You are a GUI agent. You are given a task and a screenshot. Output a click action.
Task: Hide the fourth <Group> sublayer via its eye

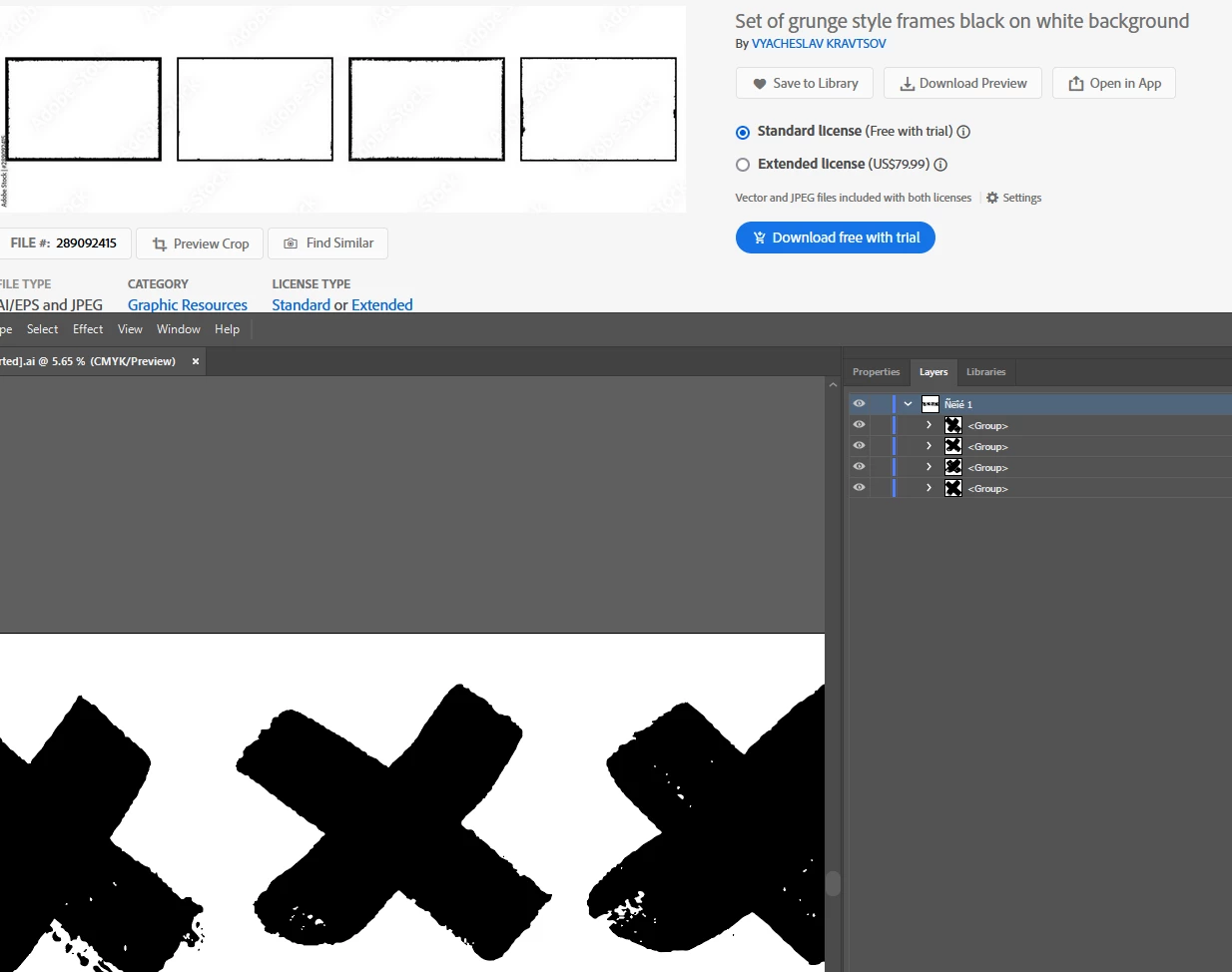click(x=859, y=488)
